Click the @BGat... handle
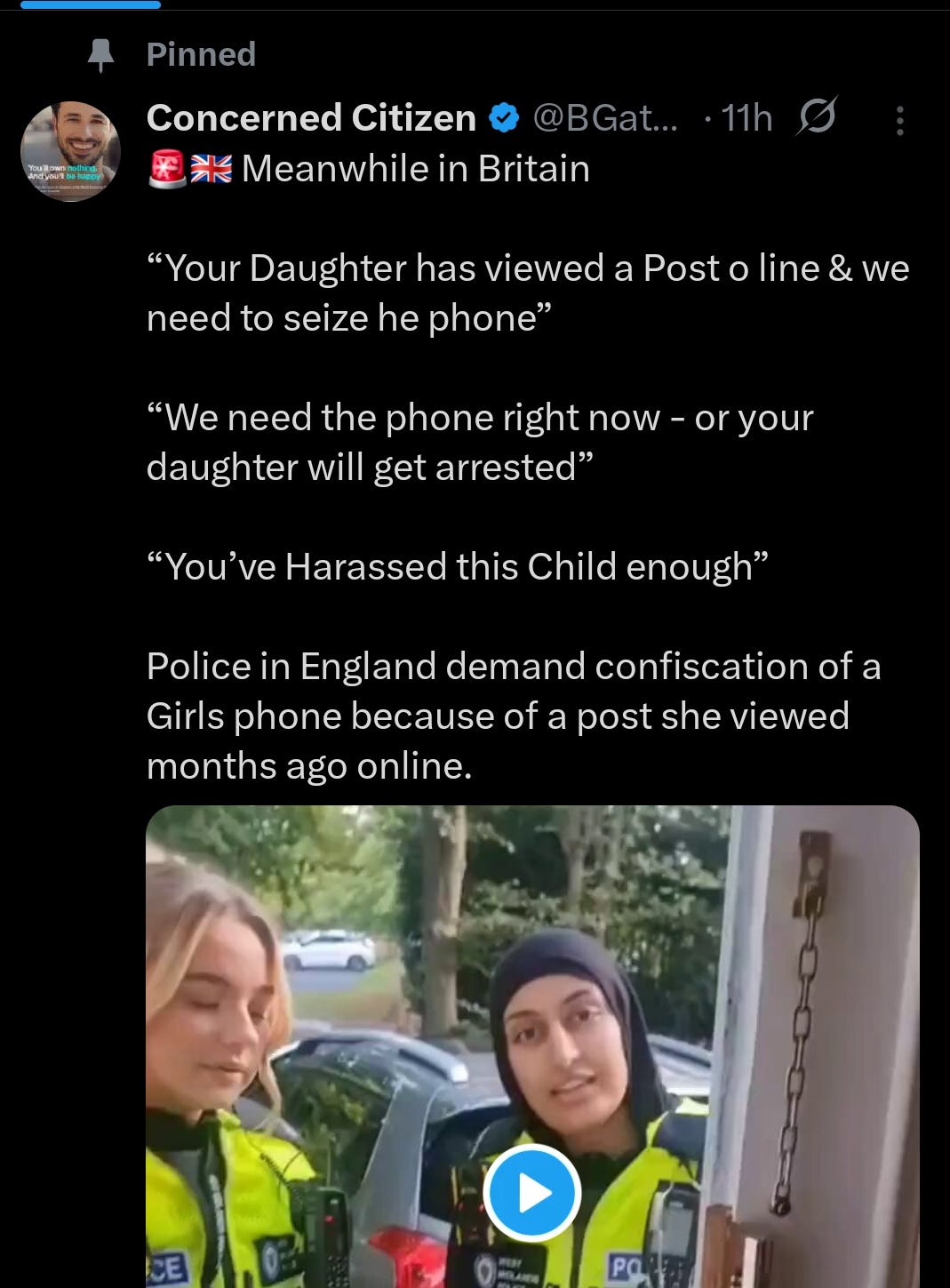This screenshot has height=1288, width=950. (x=604, y=117)
